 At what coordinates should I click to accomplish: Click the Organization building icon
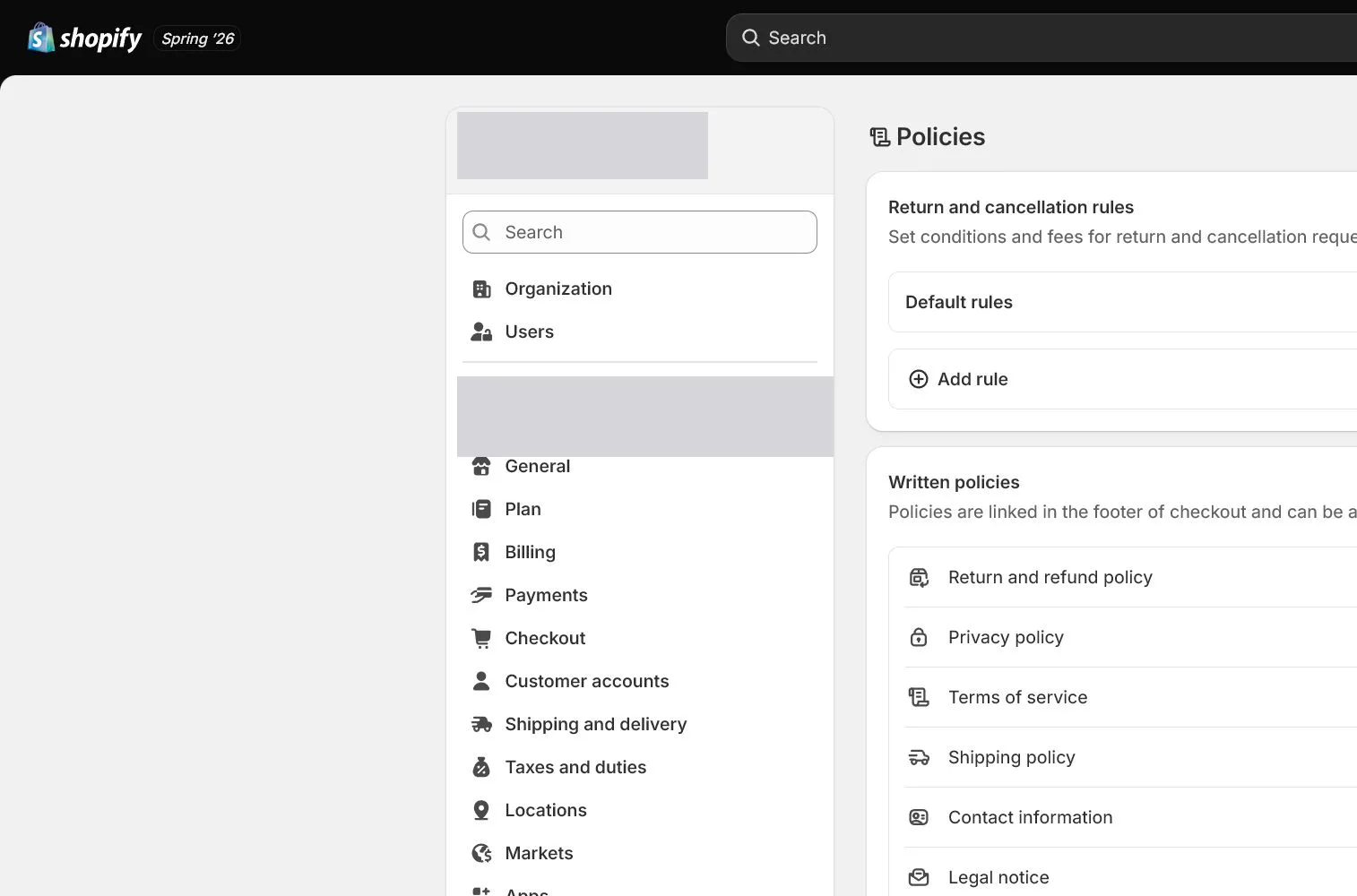[481, 289]
